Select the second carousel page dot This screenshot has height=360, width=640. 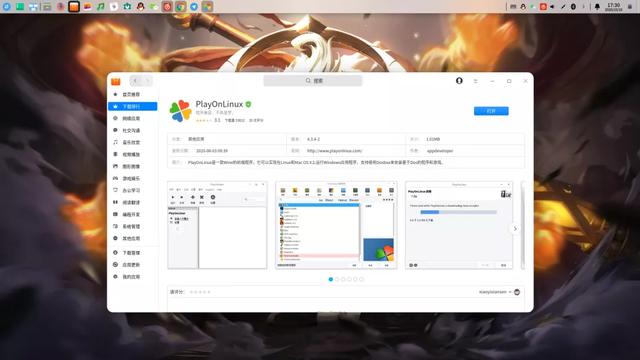click(x=337, y=279)
